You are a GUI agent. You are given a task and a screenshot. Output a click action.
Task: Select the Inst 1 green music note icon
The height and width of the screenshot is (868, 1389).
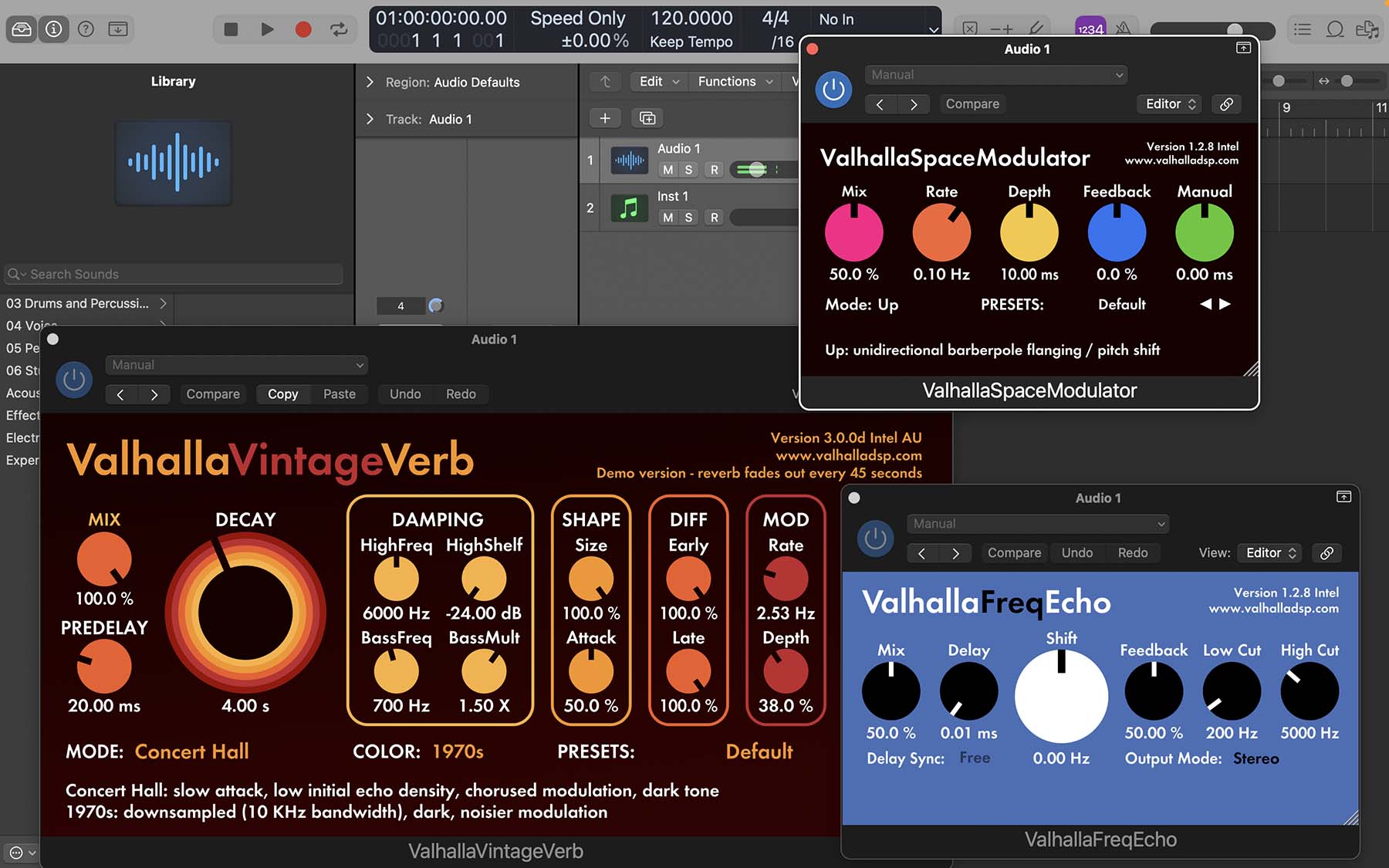pyautogui.click(x=630, y=208)
